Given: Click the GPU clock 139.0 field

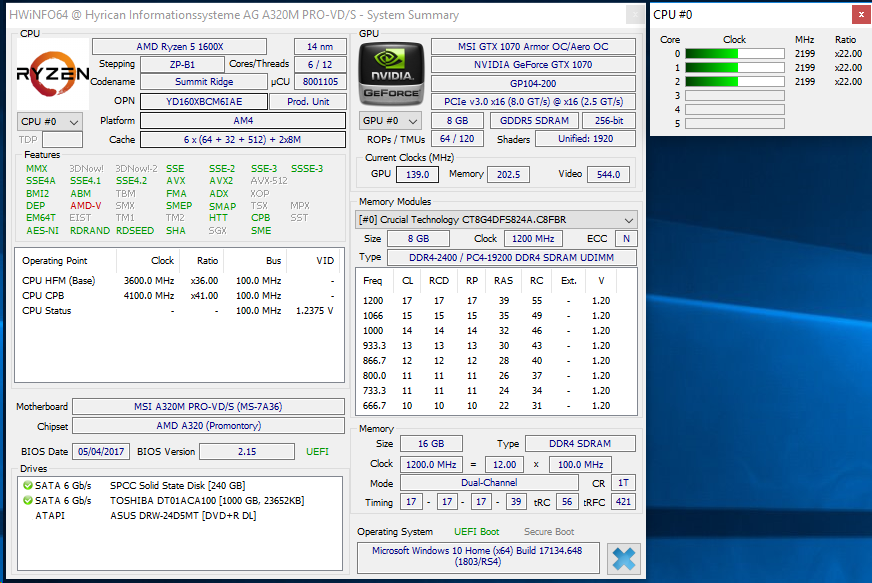Looking at the screenshot, I should point(418,175).
